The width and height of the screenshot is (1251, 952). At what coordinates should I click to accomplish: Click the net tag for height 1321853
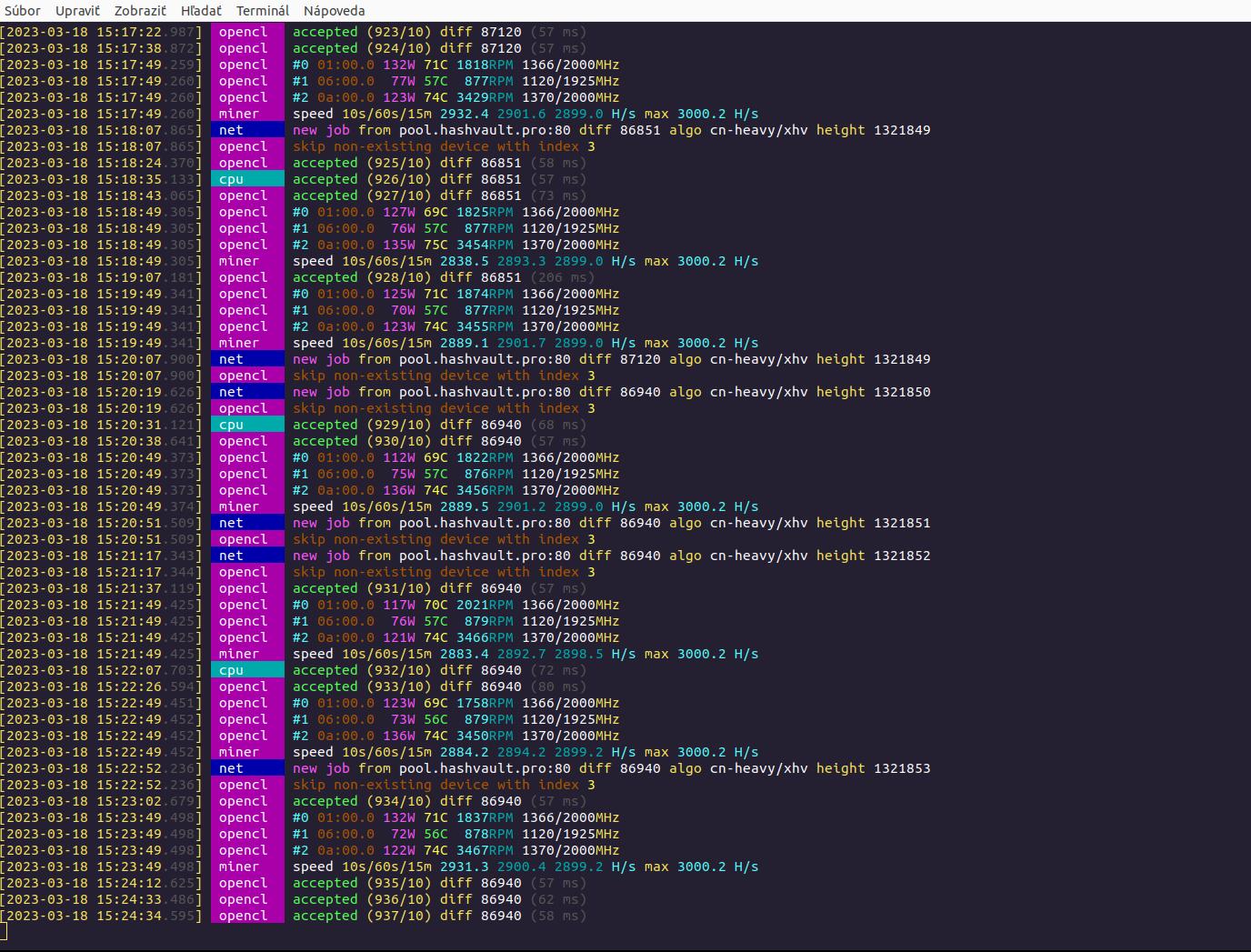[231, 768]
